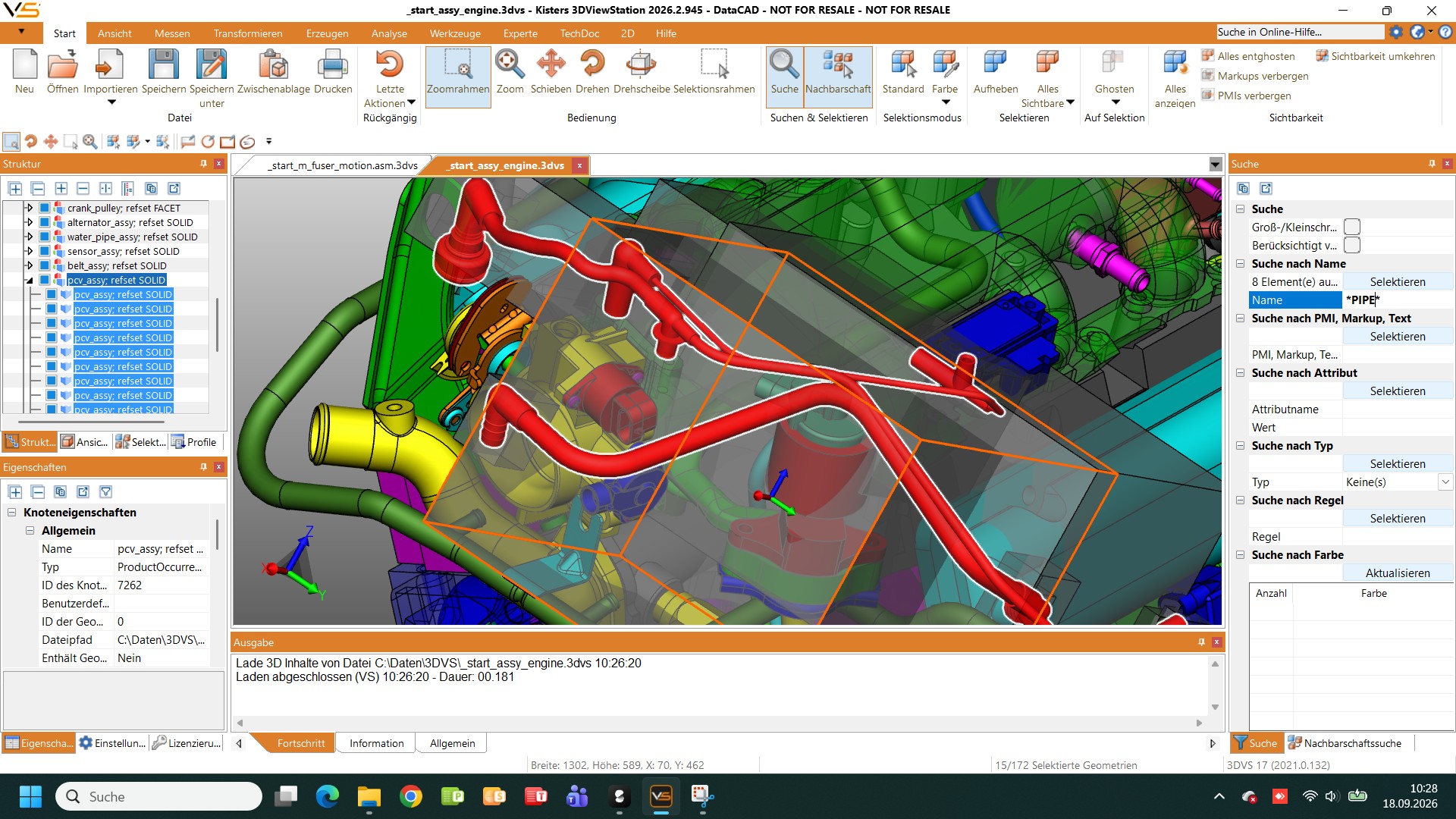1456x819 pixels.
Task: Click Selektieren under Suche nach Typ
Action: [1398, 464]
